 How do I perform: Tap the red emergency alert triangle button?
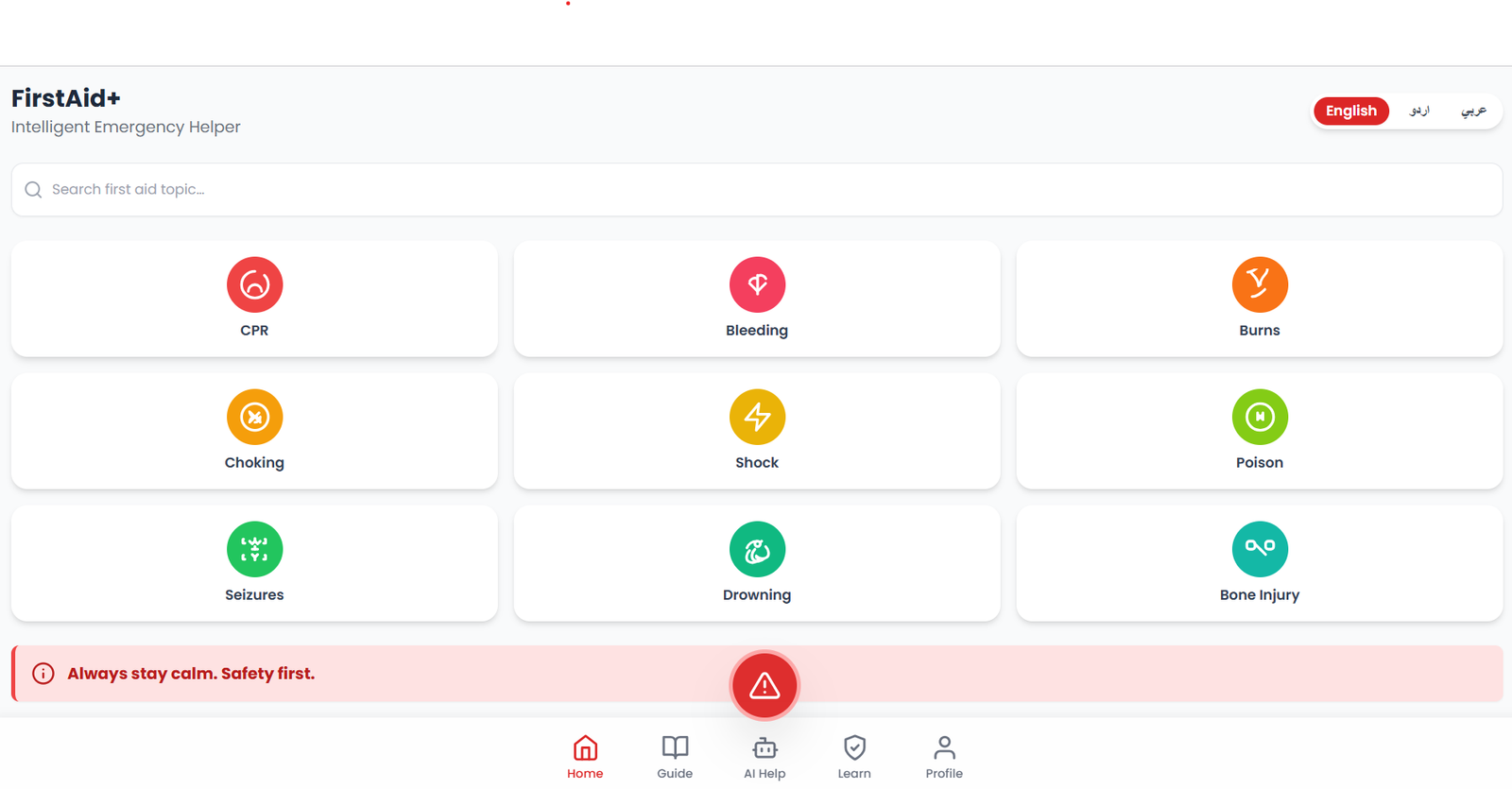click(765, 686)
